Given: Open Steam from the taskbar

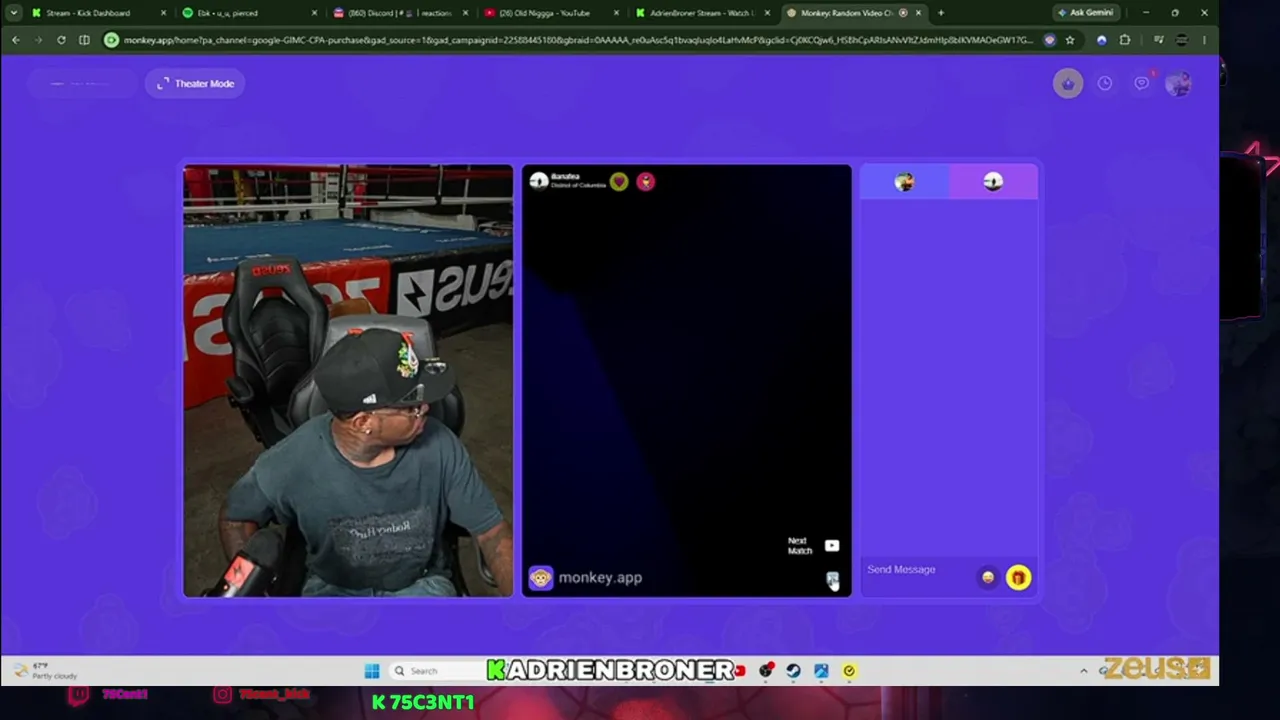Looking at the screenshot, I should coord(793,671).
